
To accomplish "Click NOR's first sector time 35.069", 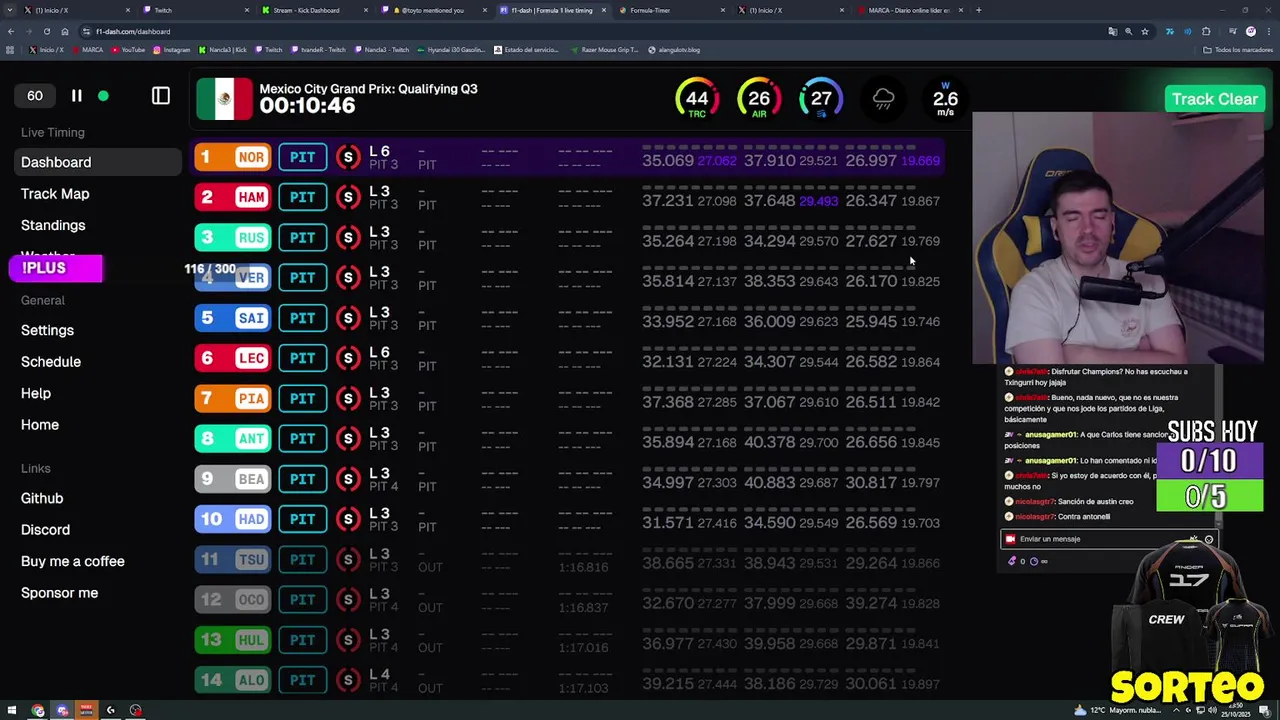I will coord(668,160).
